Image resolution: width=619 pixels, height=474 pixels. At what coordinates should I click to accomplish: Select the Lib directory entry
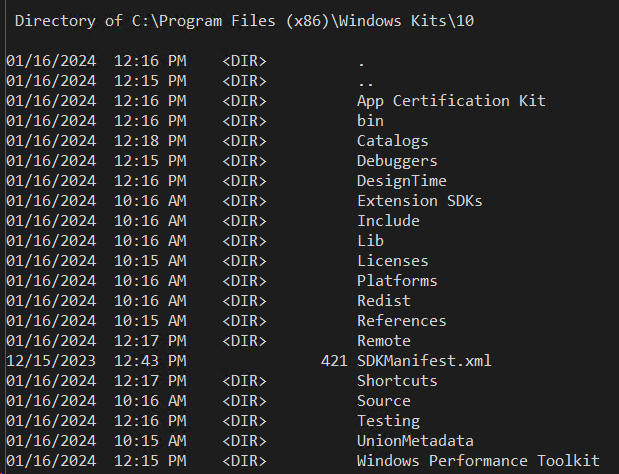pos(370,241)
